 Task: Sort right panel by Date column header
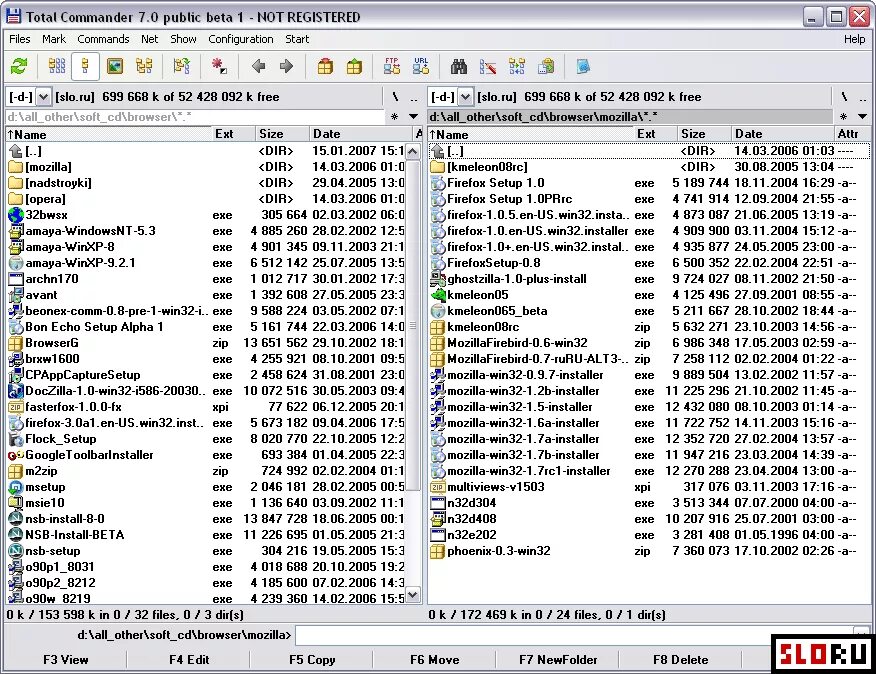click(x=782, y=134)
